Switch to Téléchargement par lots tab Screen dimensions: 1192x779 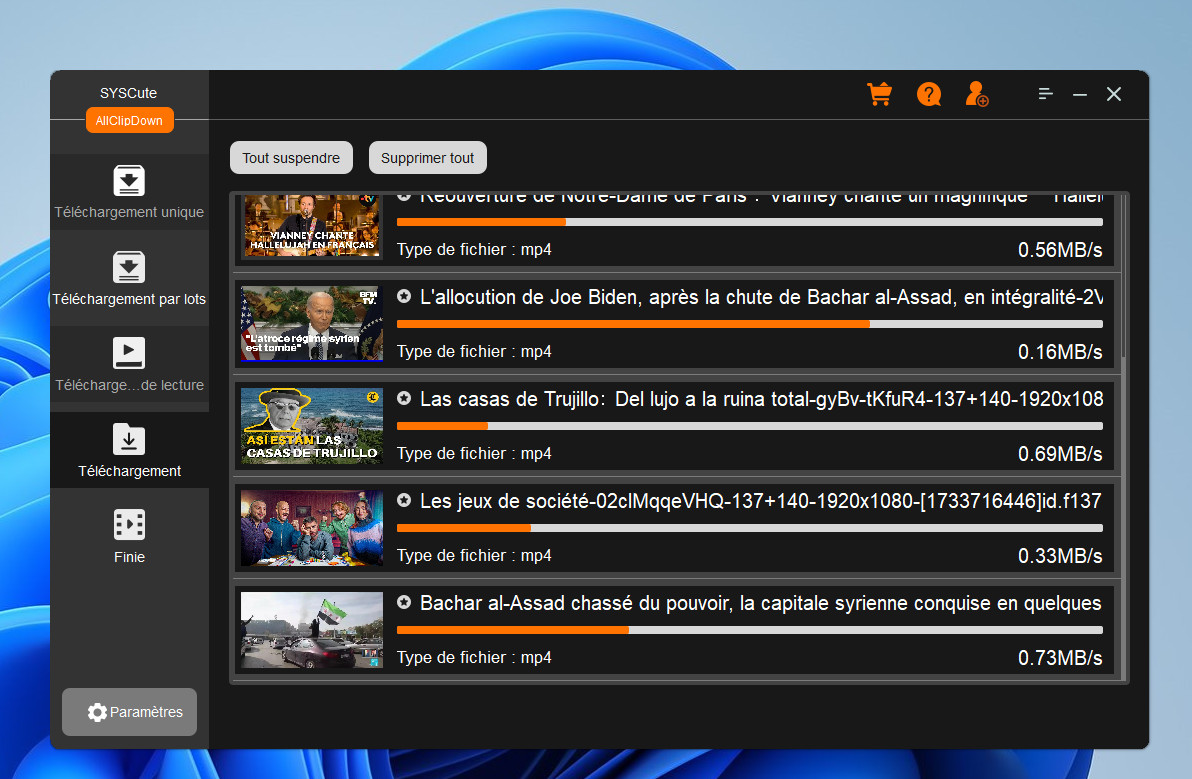(x=129, y=279)
